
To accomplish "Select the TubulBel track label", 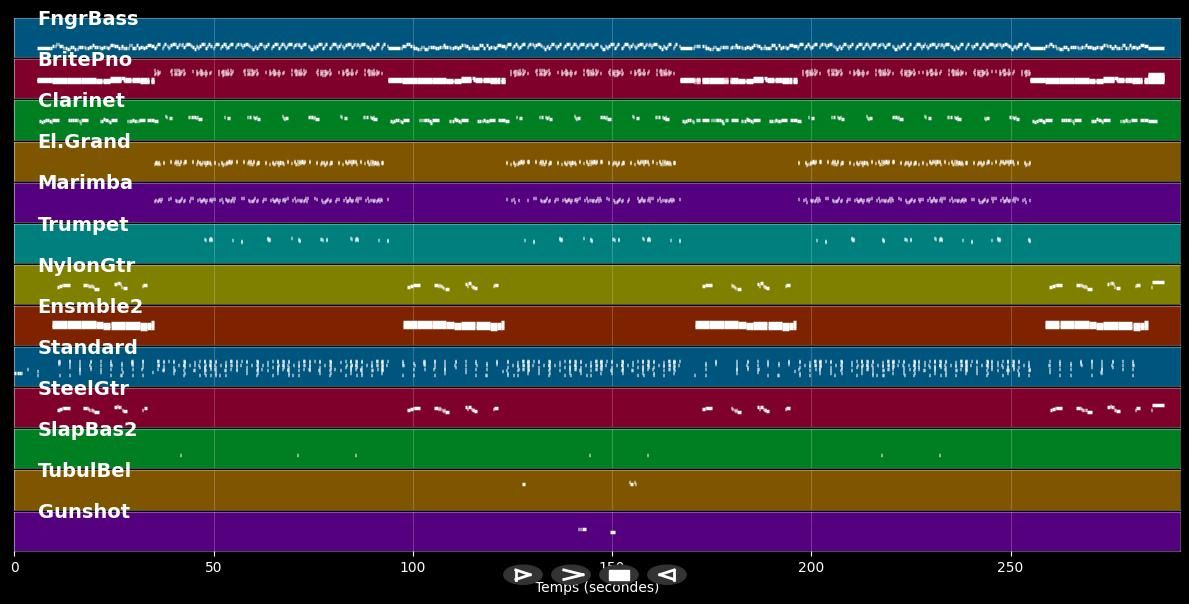I will pos(85,470).
